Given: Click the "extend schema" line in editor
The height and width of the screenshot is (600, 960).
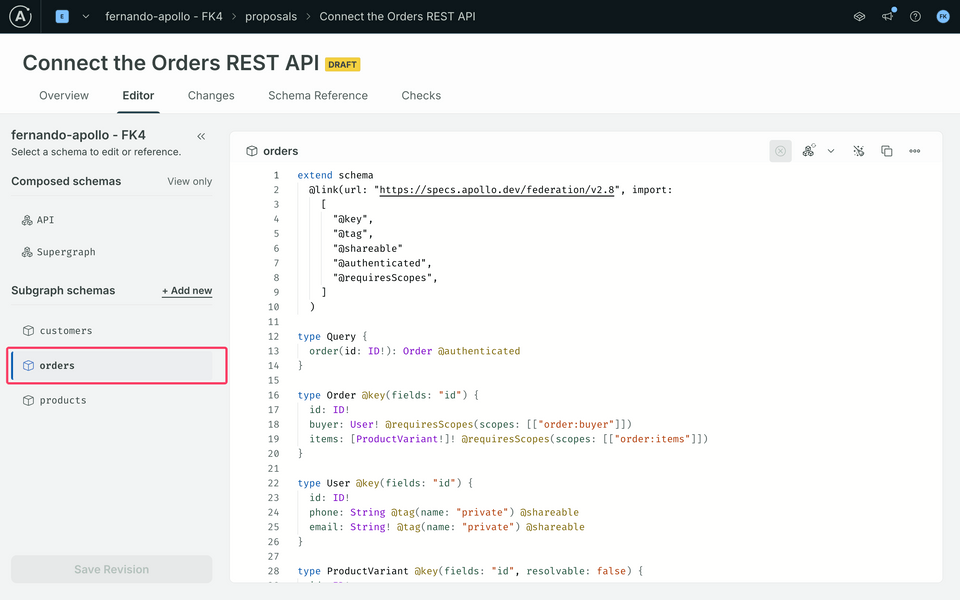Looking at the screenshot, I should click(335, 175).
